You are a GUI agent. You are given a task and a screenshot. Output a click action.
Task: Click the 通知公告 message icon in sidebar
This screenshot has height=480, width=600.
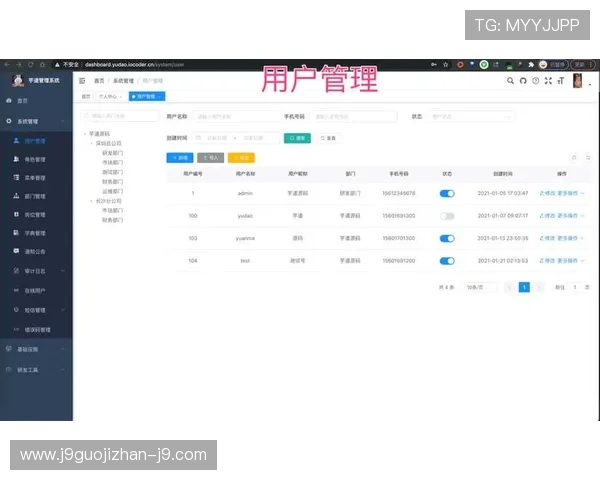pyautogui.click(x=16, y=251)
